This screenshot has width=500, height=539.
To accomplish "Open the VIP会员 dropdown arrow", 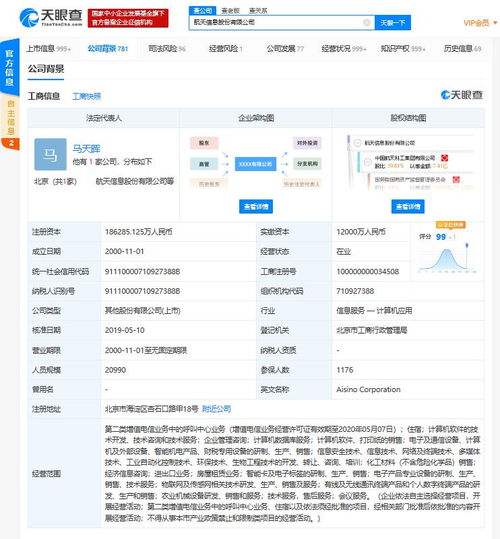I will click(x=495, y=23).
